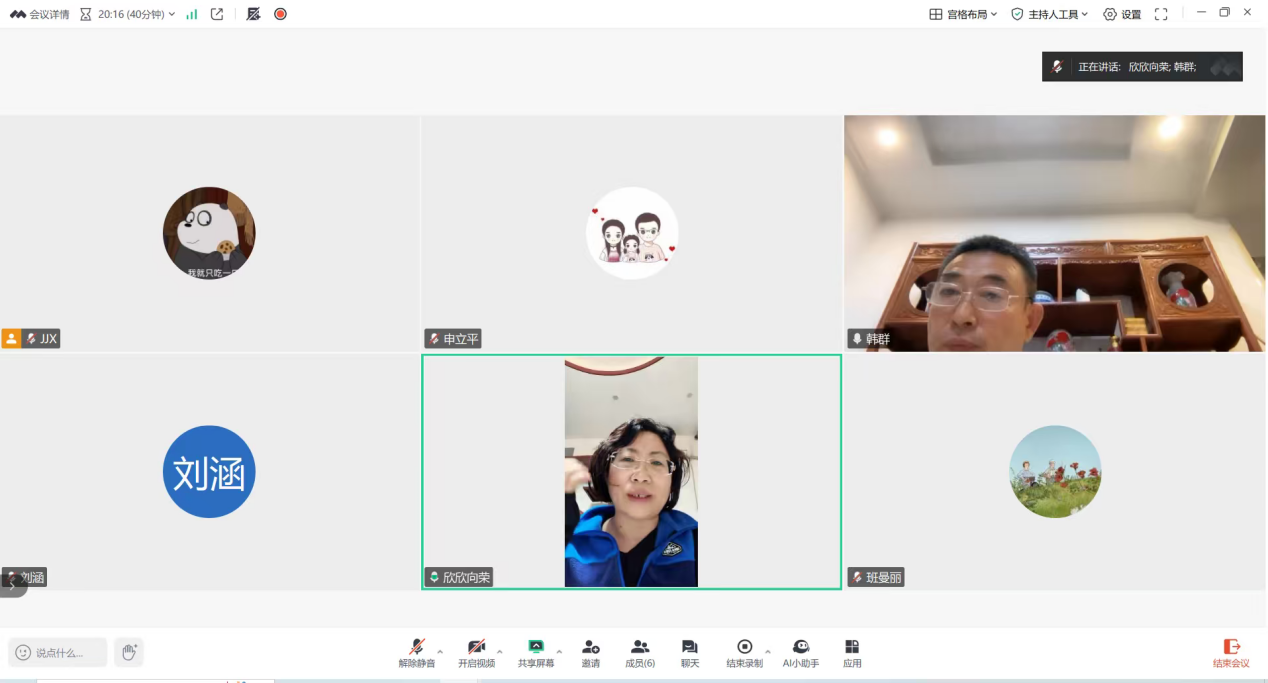
Task: Open 会议详情 meeting details
Action: [40, 14]
